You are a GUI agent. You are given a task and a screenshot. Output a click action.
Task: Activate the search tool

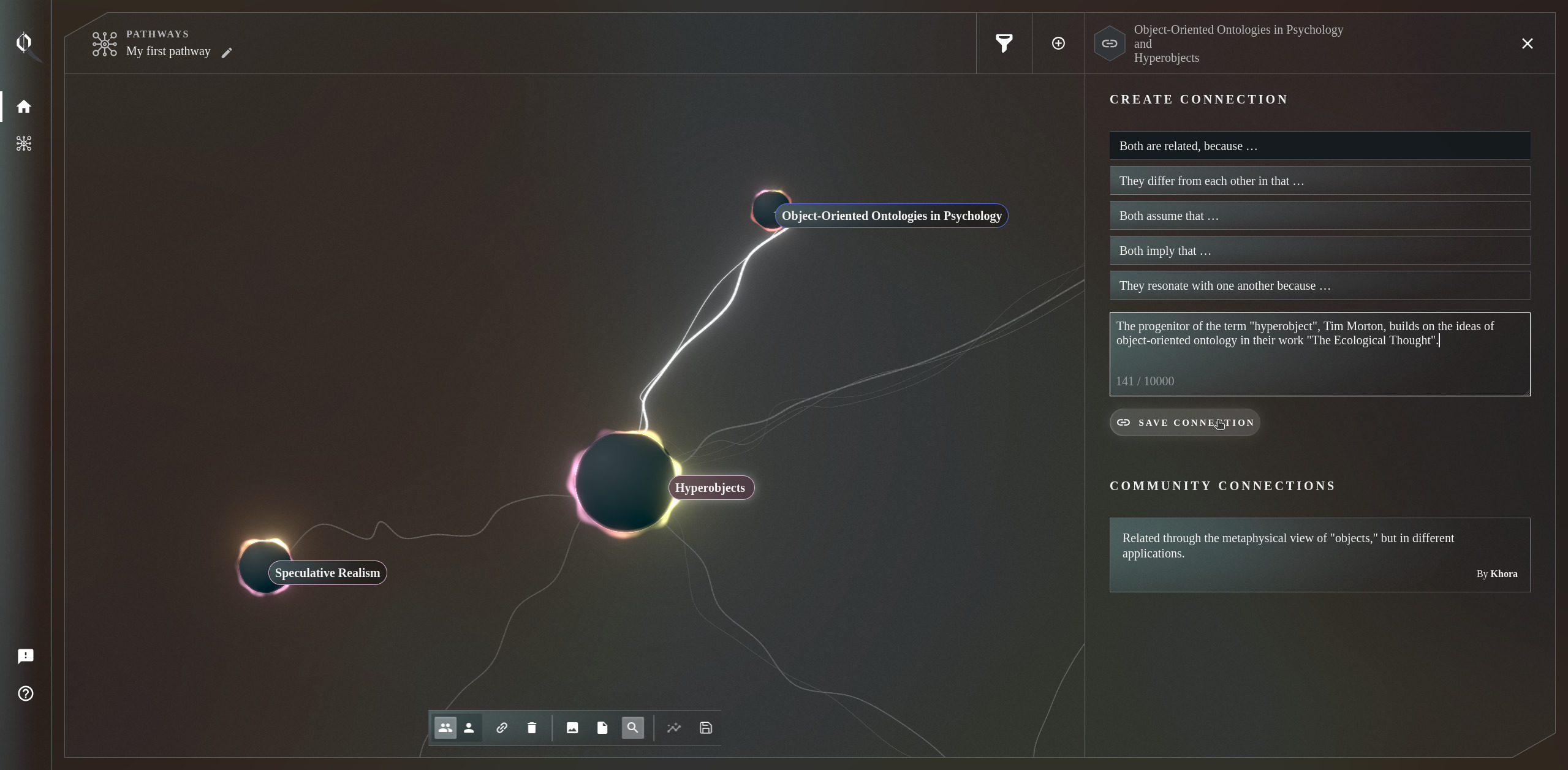pos(632,728)
